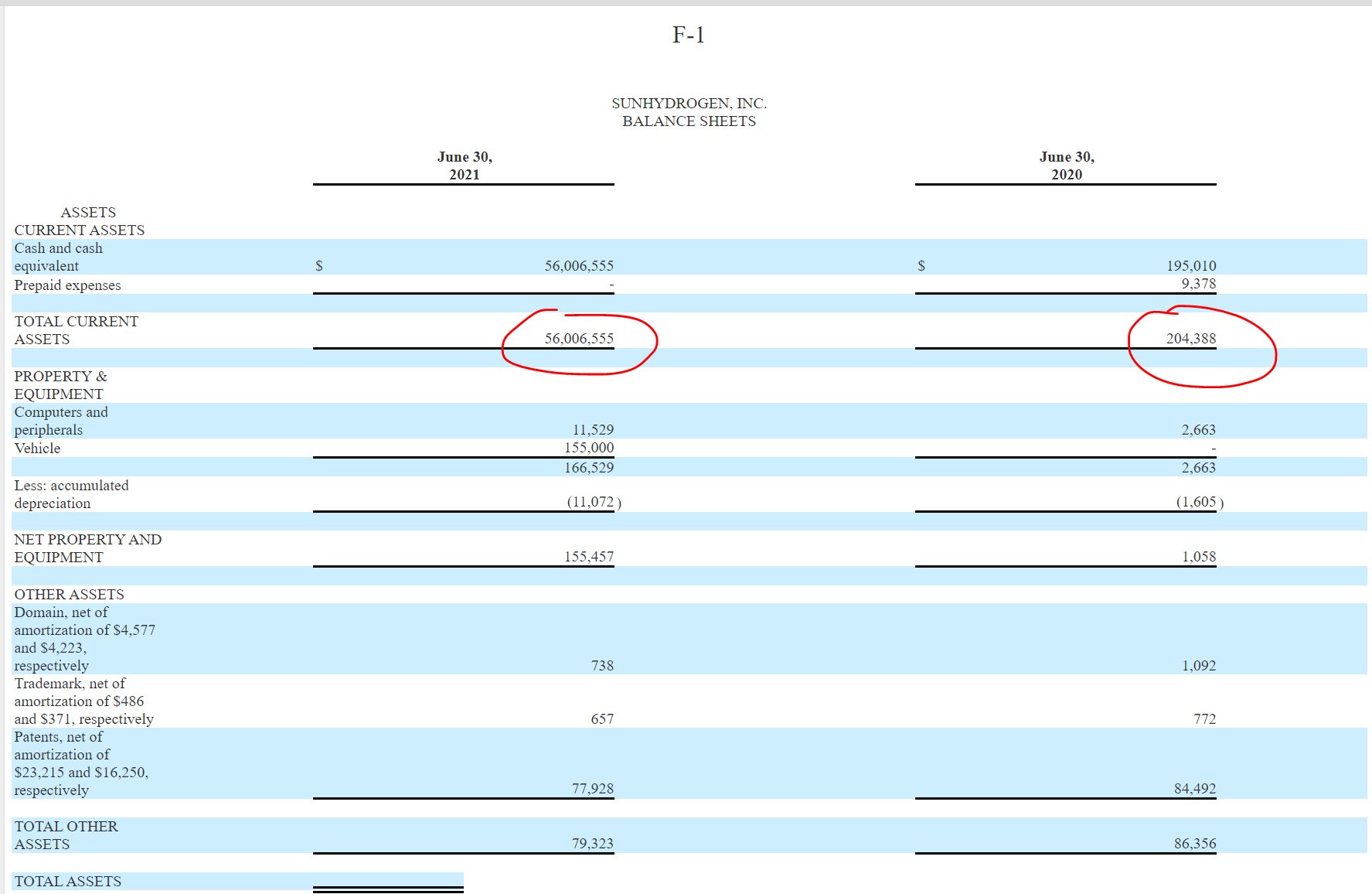Click the 2021 property subtotal 166,529
The width and height of the screenshot is (1372, 894).
[589, 467]
